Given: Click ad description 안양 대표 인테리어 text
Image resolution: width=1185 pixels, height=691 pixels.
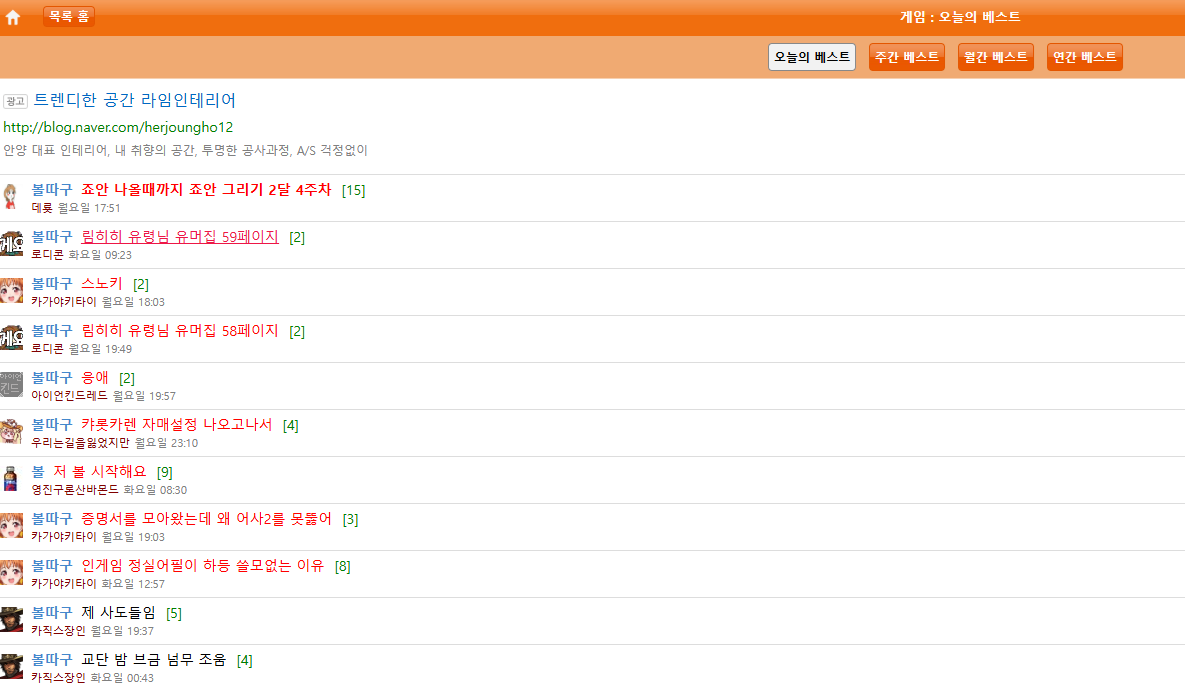Looking at the screenshot, I should click(x=185, y=150).
